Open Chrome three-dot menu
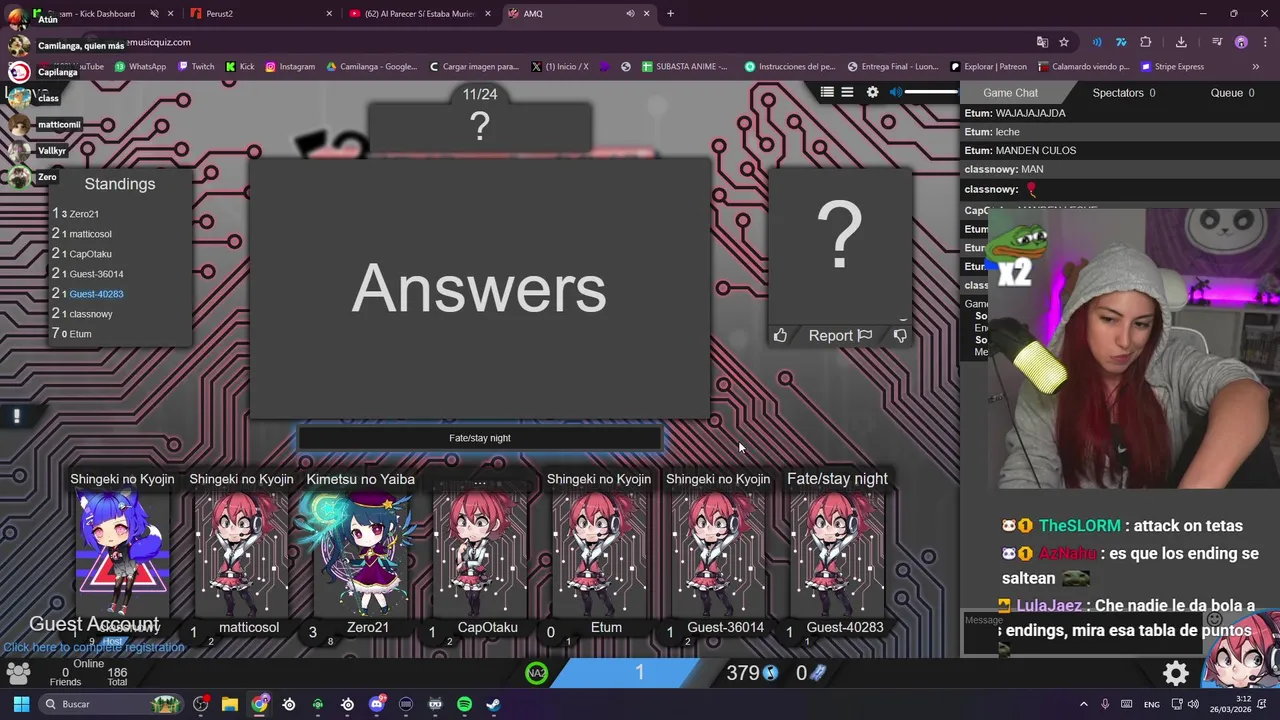The height and width of the screenshot is (720, 1280). [x=1263, y=42]
